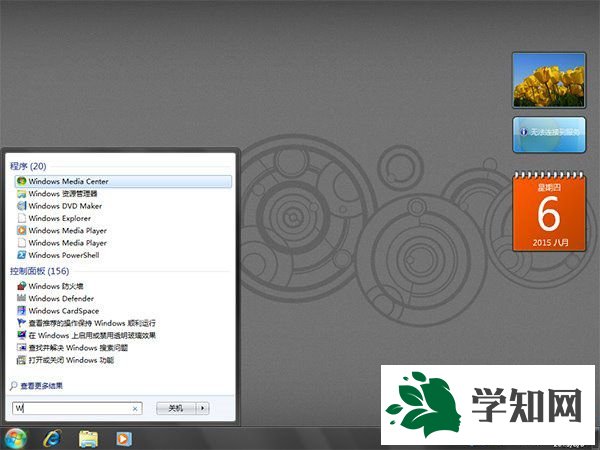Open the 查看更多结果 link
The image size is (600, 450).
[42, 386]
